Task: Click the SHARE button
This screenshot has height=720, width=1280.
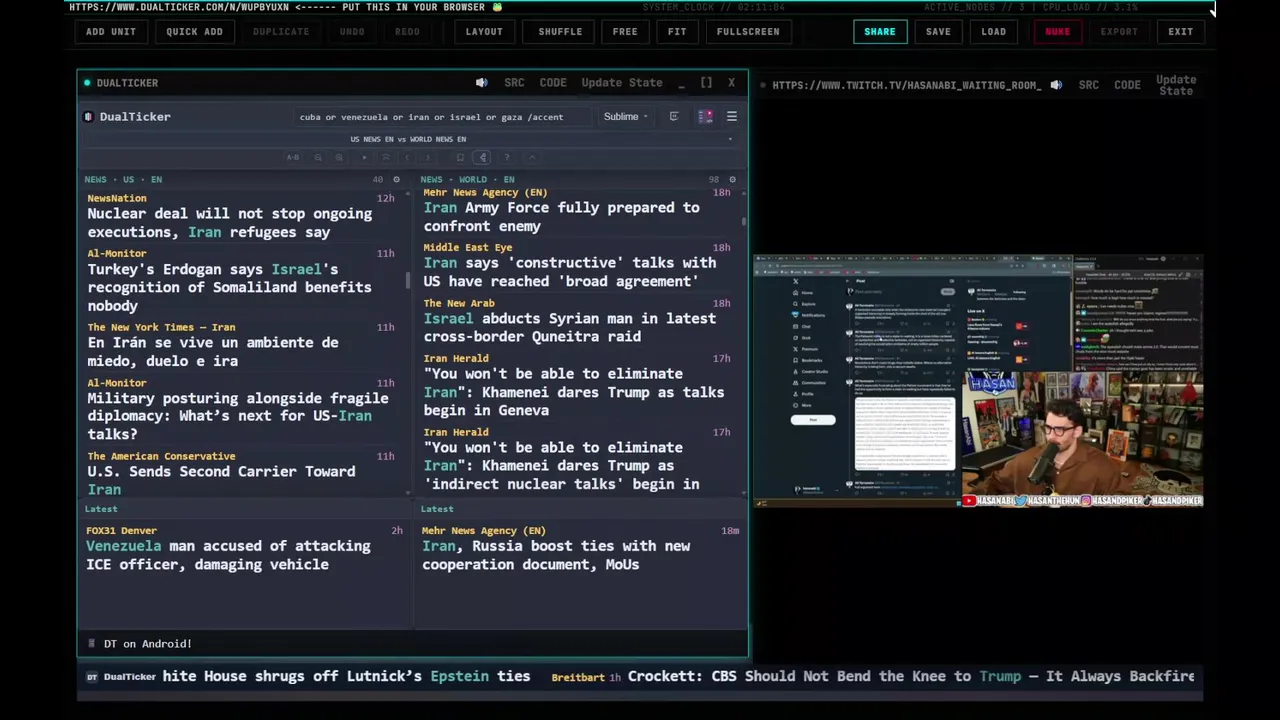Action: 880,31
